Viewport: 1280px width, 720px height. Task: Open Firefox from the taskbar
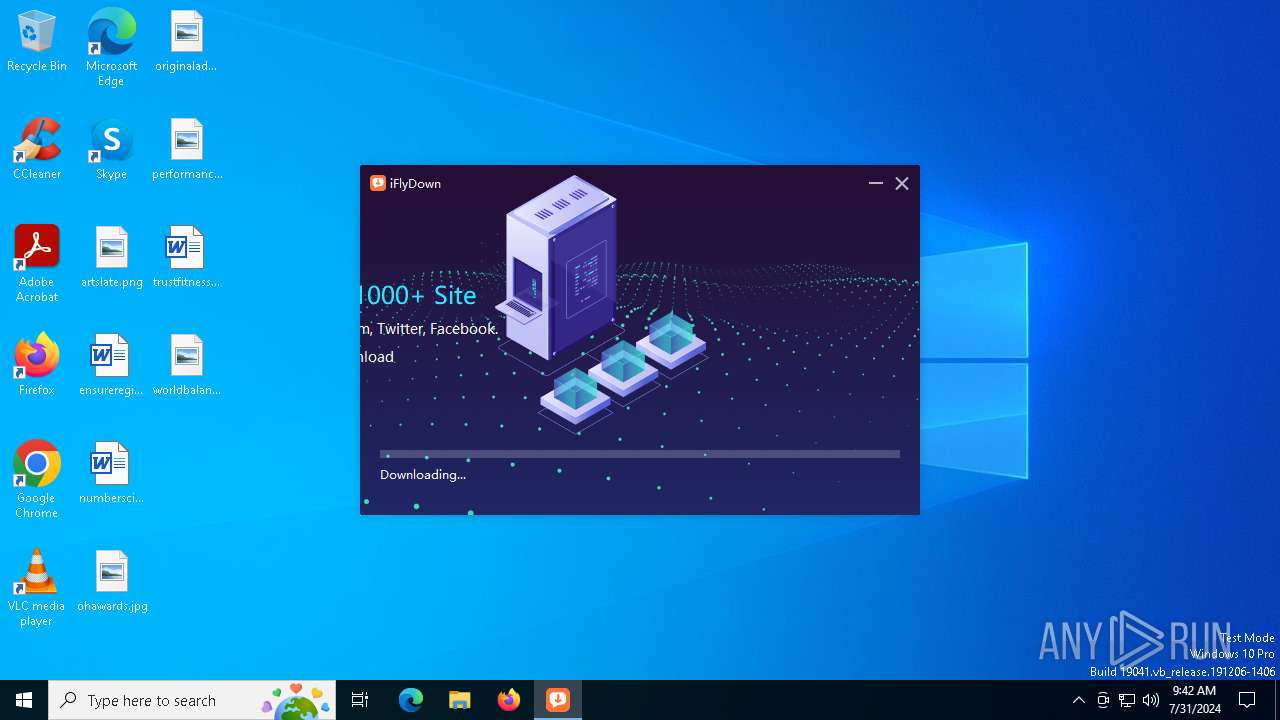[509, 700]
